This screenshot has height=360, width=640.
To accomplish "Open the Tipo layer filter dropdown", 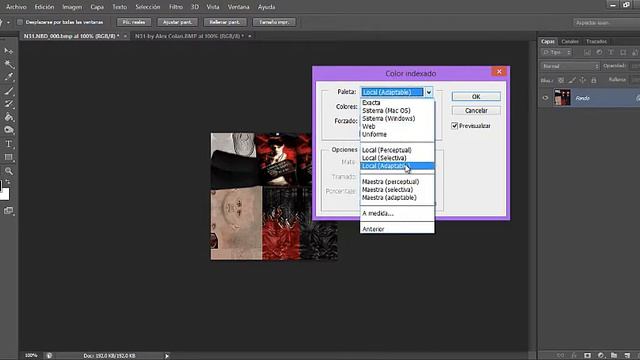I will [x=556, y=52].
